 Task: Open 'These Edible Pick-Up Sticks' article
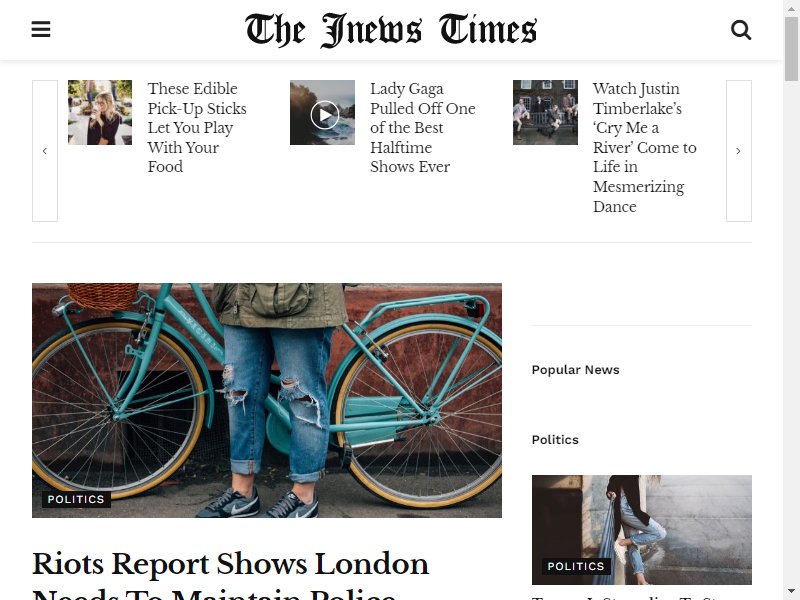pos(197,128)
